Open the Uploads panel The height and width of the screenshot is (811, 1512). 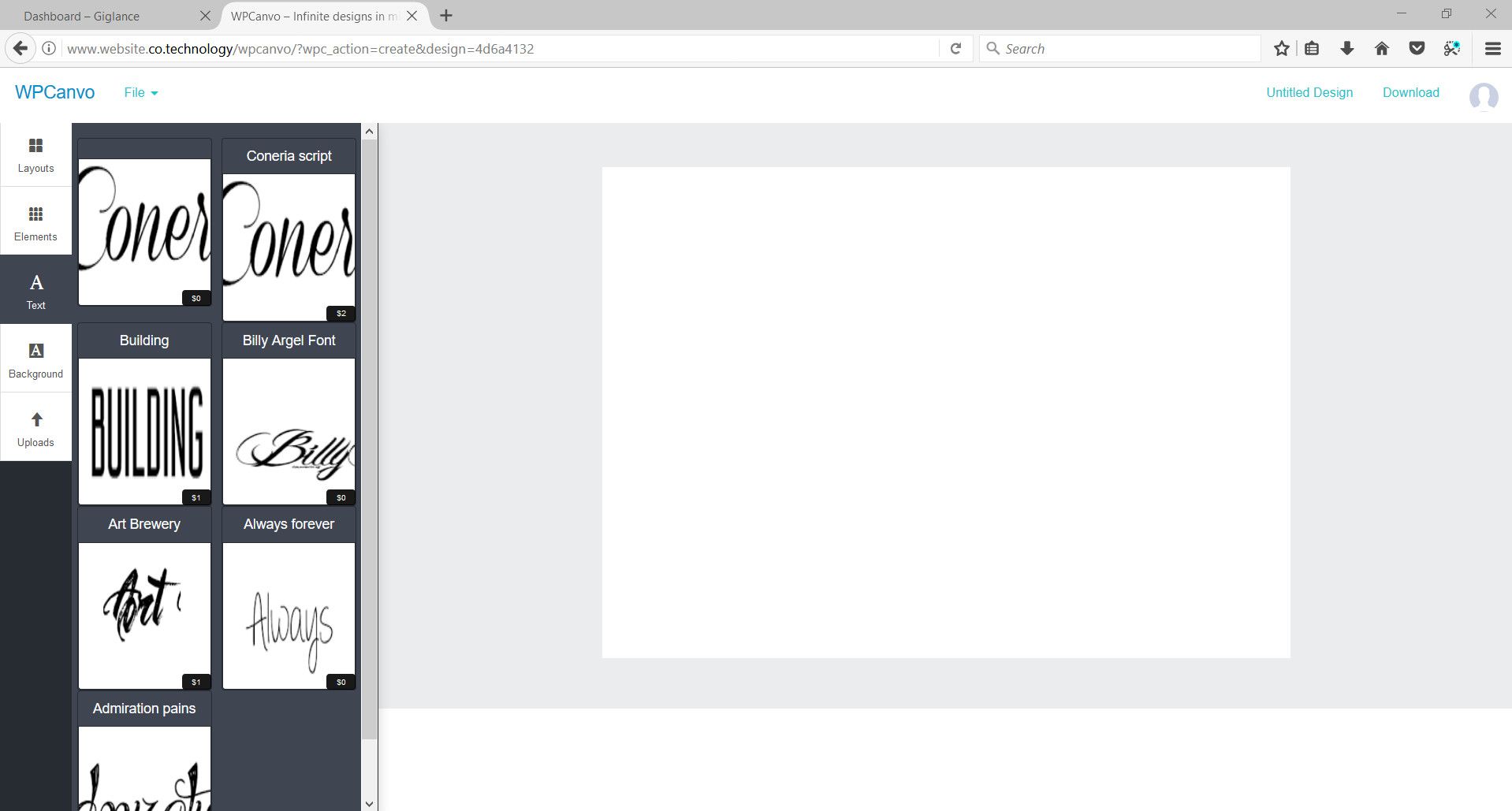tap(35, 427)
